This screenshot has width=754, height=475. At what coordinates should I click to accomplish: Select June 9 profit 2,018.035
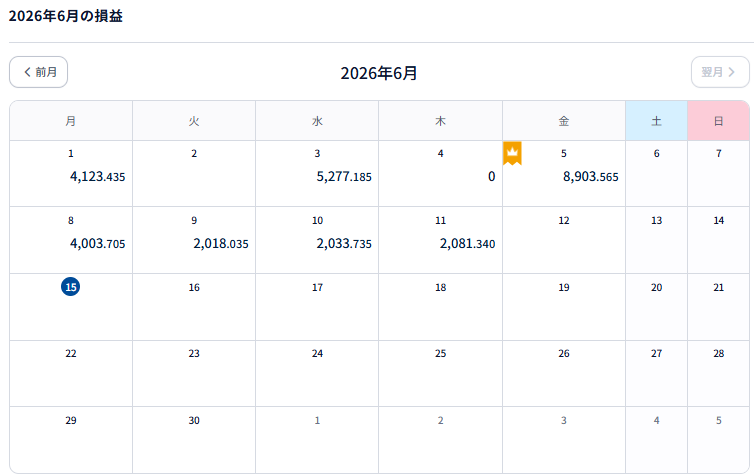pyautogui.click(x=194, y=240)
